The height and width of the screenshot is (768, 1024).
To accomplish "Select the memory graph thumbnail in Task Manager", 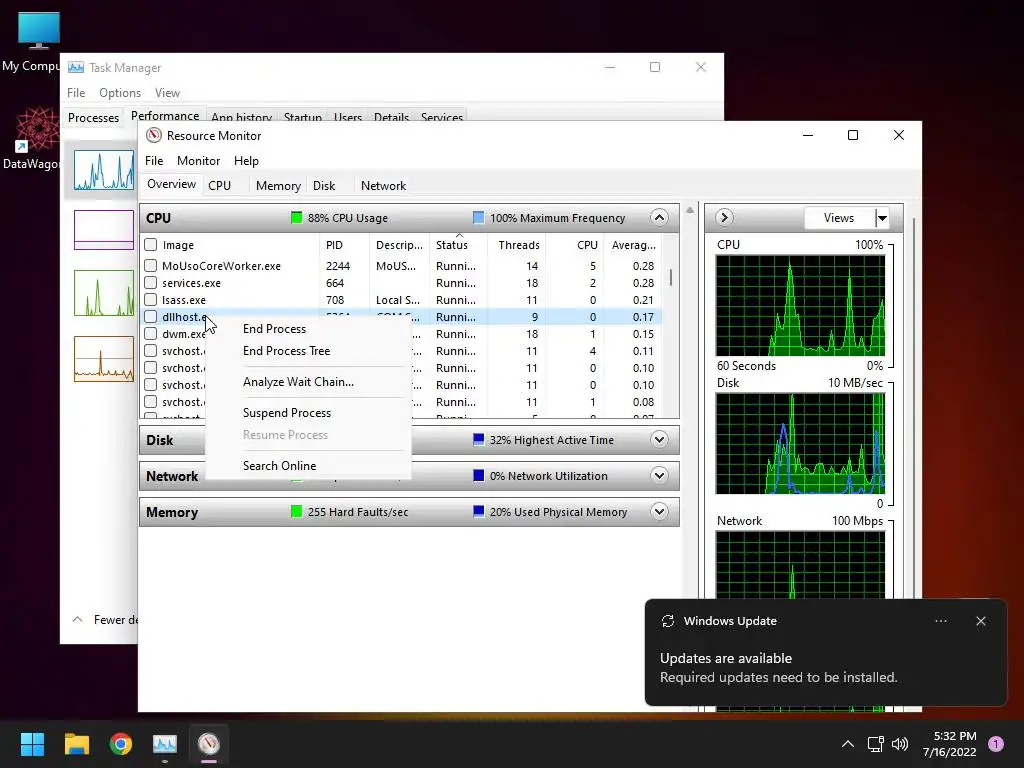I will click(104, 230).
